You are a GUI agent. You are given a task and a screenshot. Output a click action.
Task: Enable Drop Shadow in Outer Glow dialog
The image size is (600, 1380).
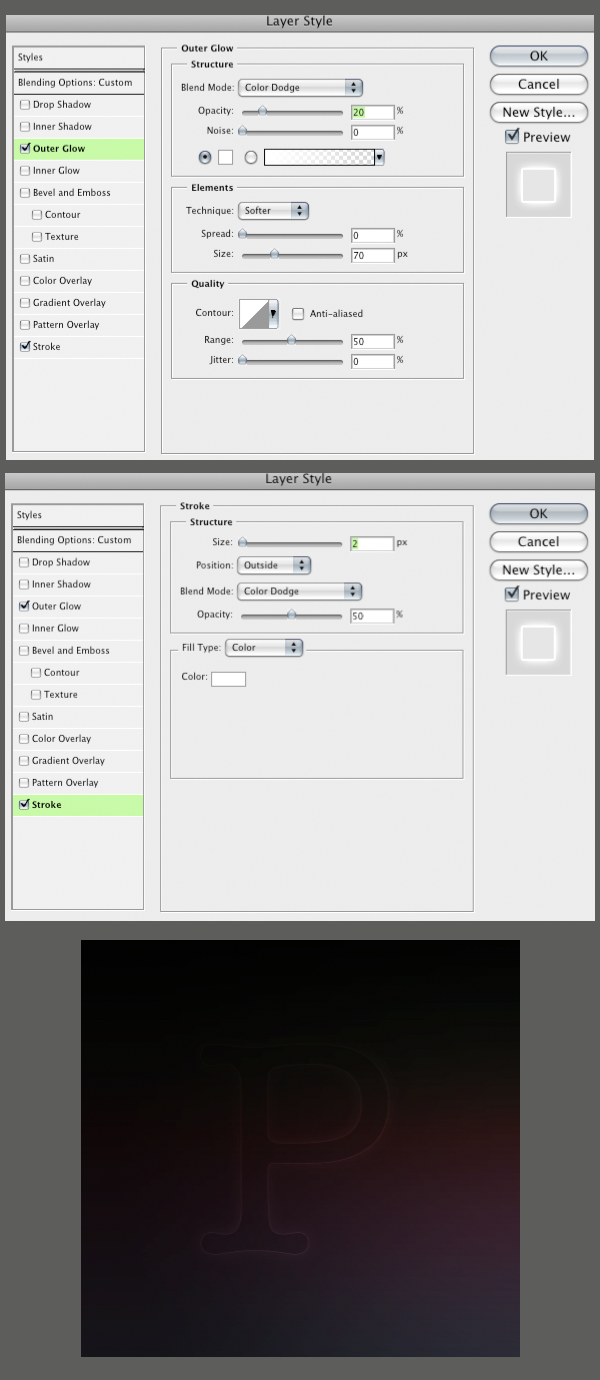click(x=25, y=105)
